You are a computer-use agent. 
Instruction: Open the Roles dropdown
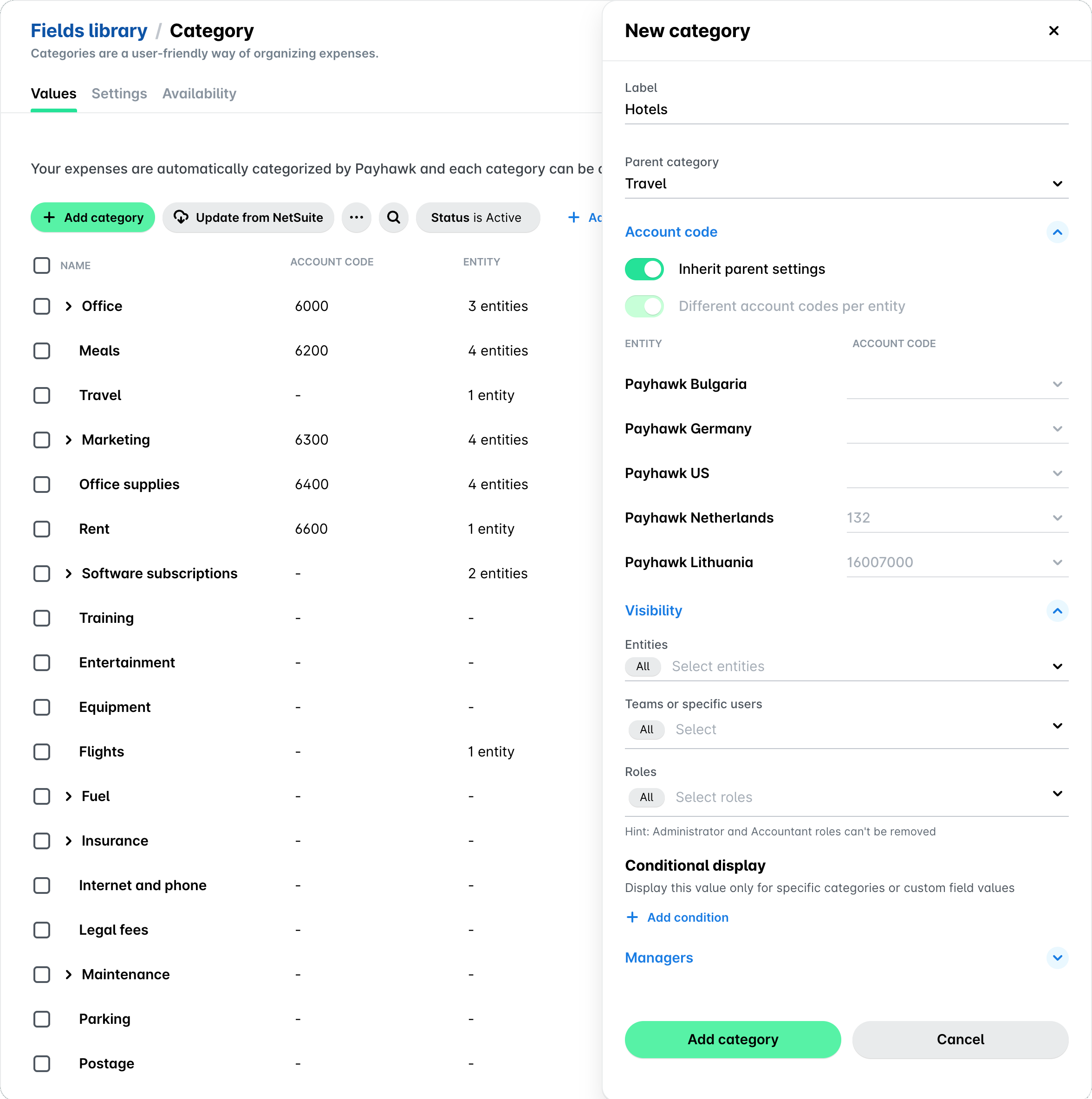846,796
